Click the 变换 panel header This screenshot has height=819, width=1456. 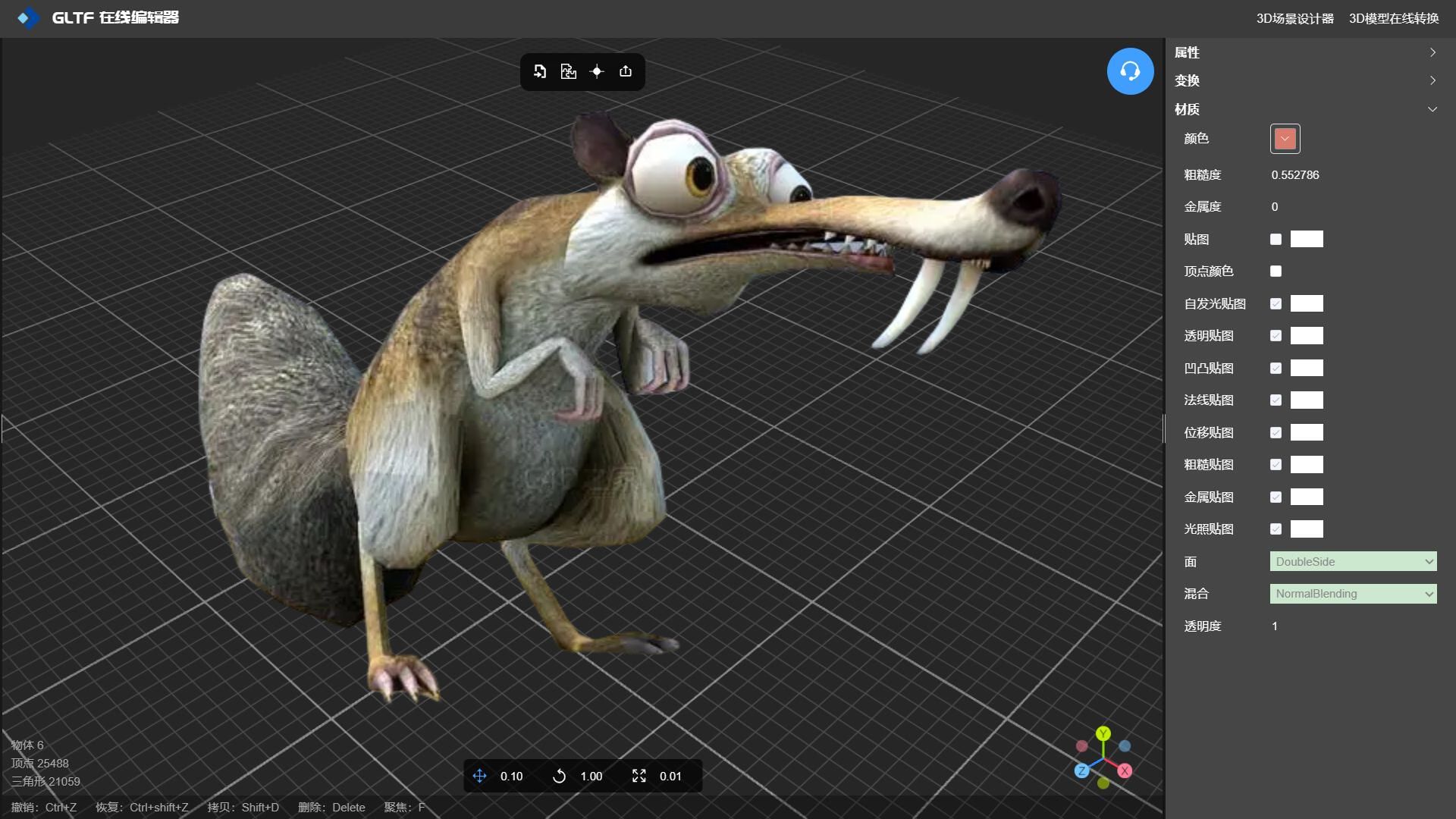[x=1306, y=80]
